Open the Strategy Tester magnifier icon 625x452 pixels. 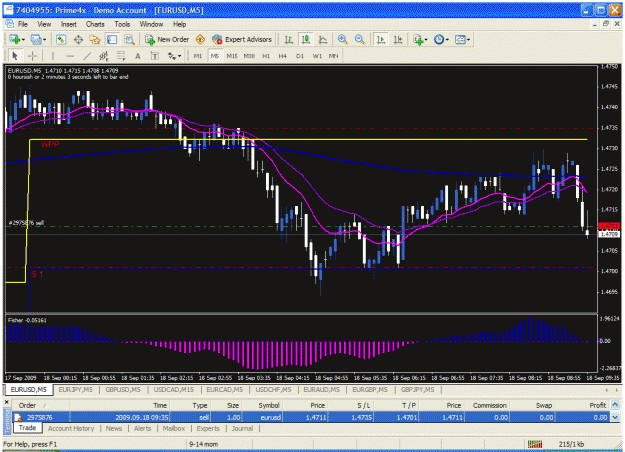129,39
